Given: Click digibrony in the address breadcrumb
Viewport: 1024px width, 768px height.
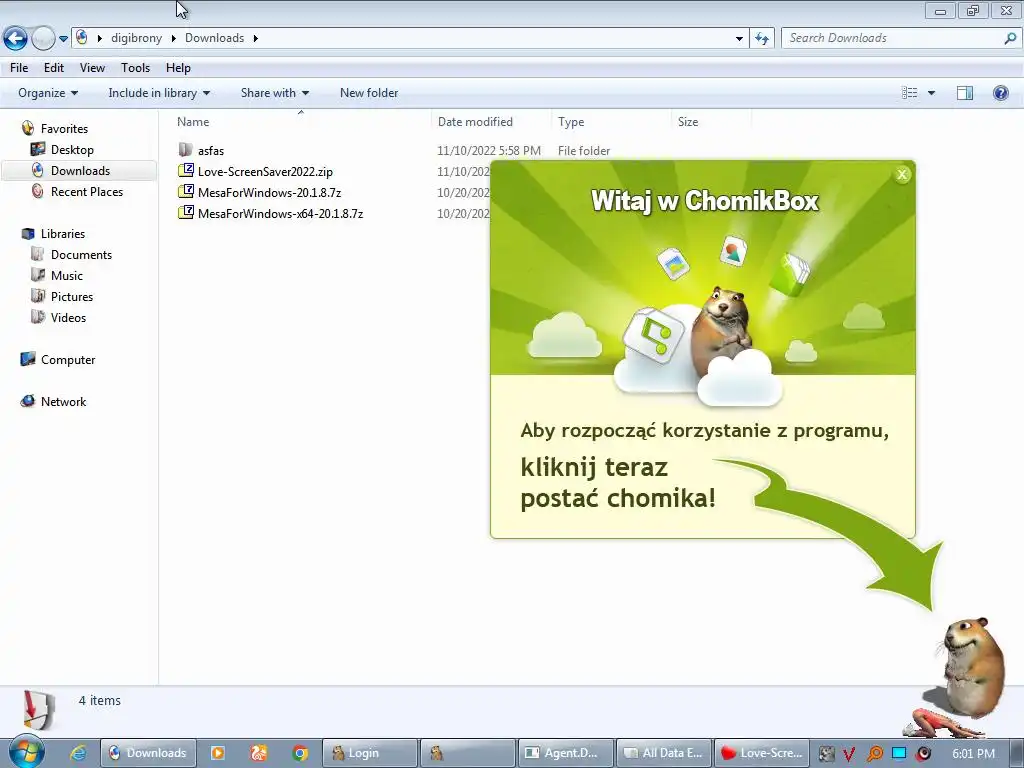Looking at the screenshot, I should 136,38.
